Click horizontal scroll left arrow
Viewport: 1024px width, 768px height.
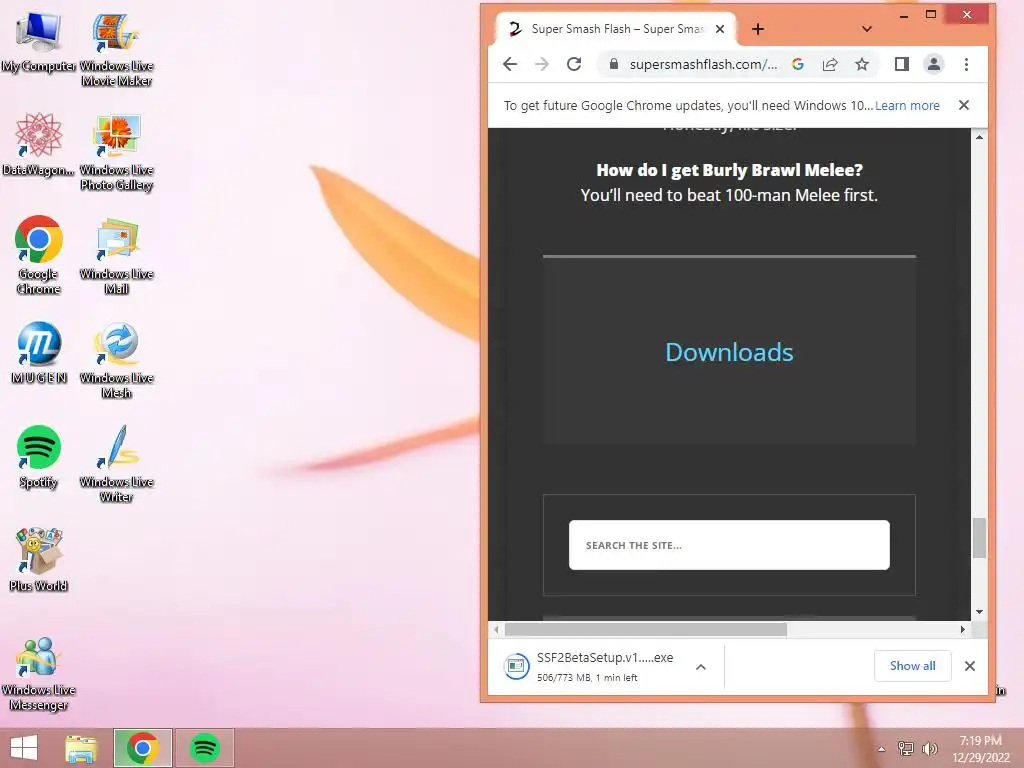[x=496, y=630]
